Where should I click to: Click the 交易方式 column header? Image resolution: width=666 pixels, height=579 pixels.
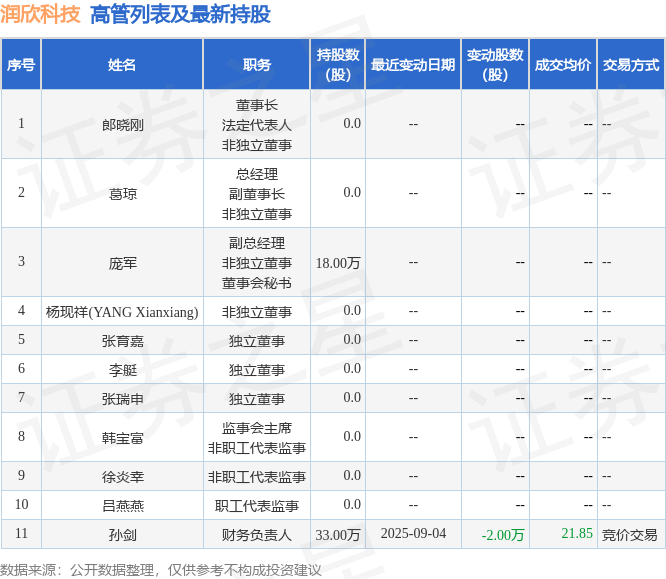631,65
